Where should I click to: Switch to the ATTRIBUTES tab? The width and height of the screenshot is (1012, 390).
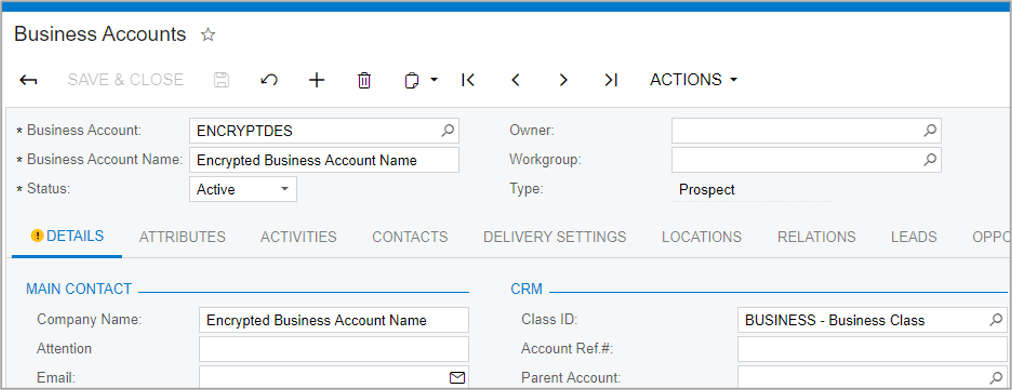182,237
